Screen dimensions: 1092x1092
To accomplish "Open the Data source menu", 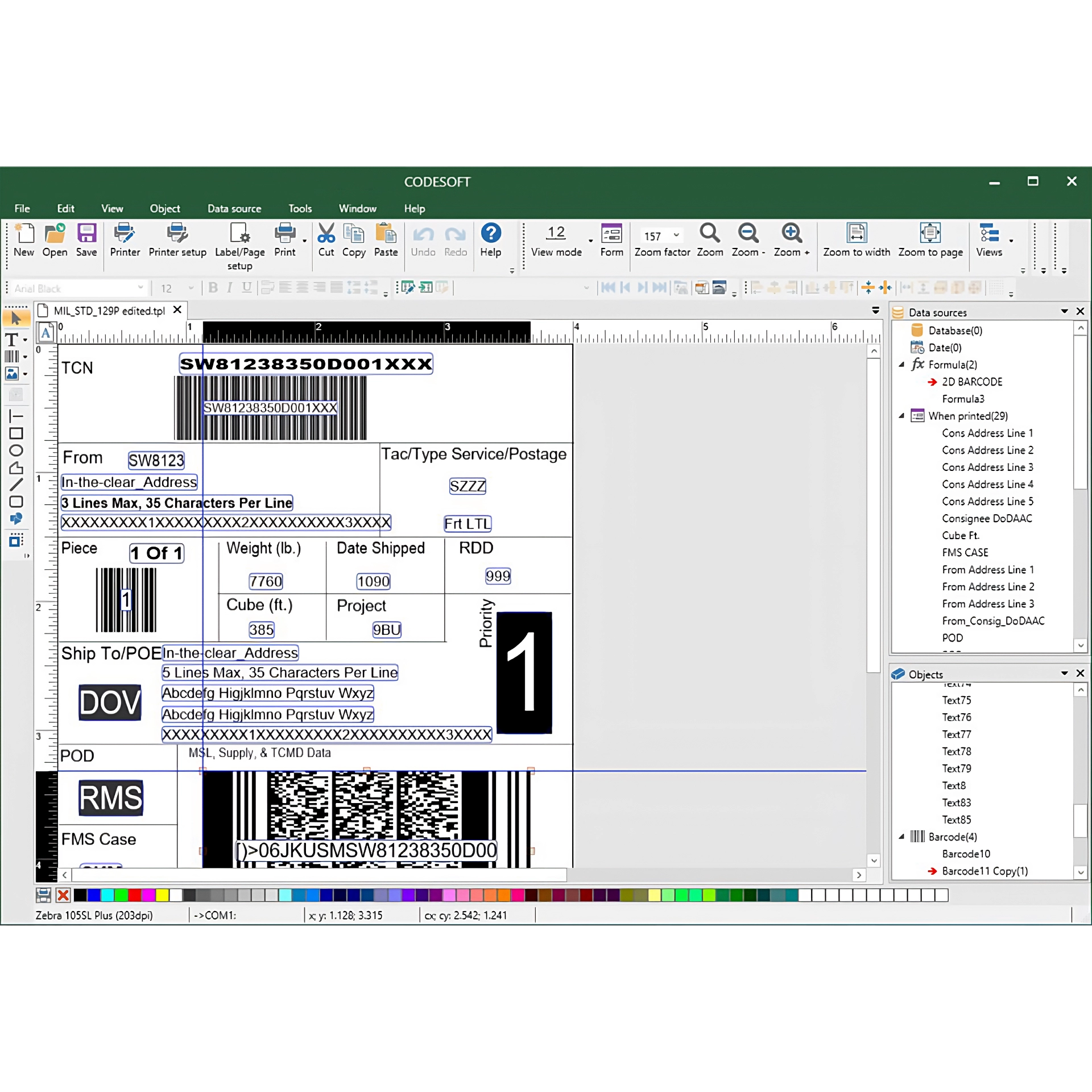I will pos(234,209).
